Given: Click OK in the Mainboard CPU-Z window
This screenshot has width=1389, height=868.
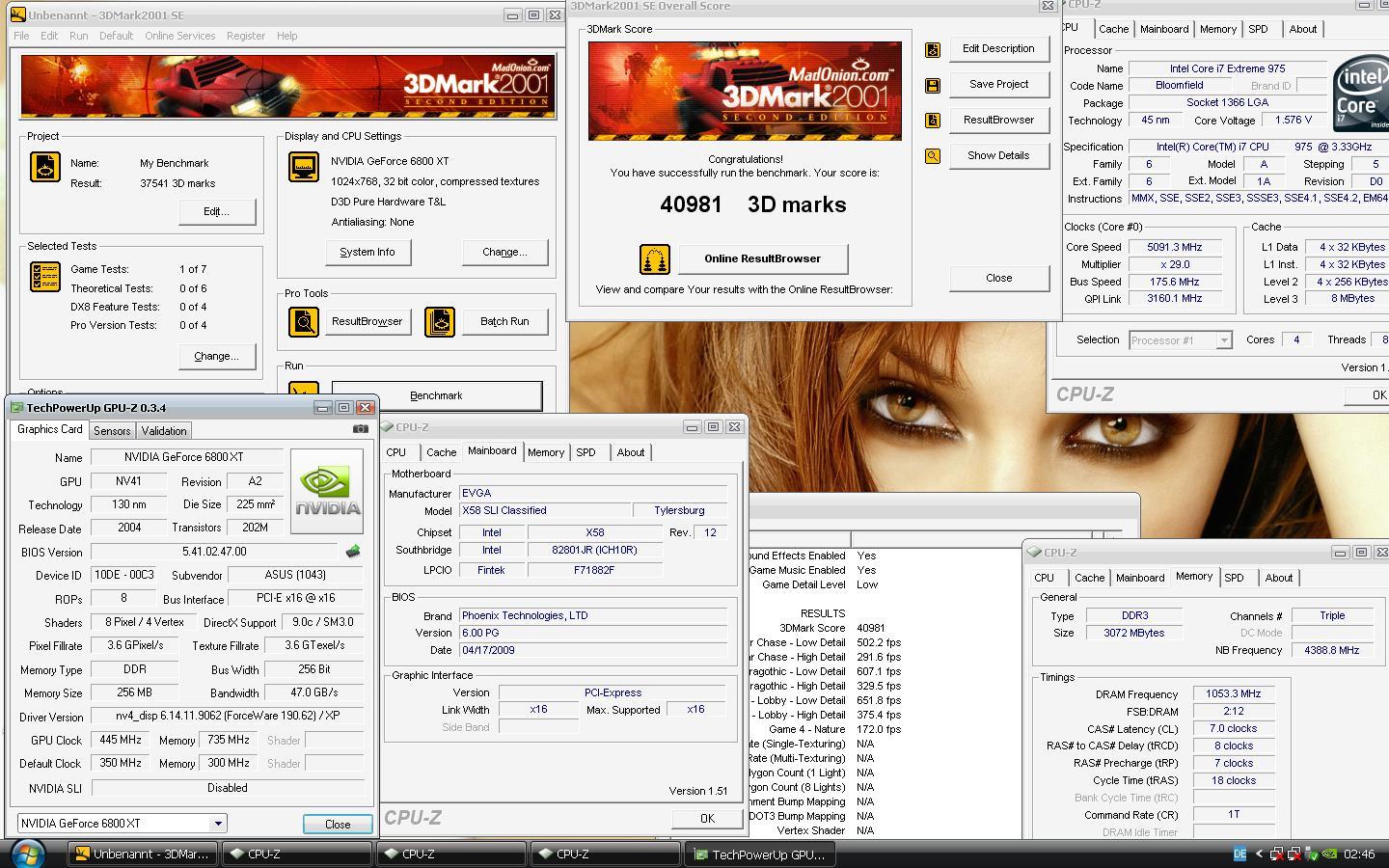Looking at the screenshot, I should pos(707,819).
